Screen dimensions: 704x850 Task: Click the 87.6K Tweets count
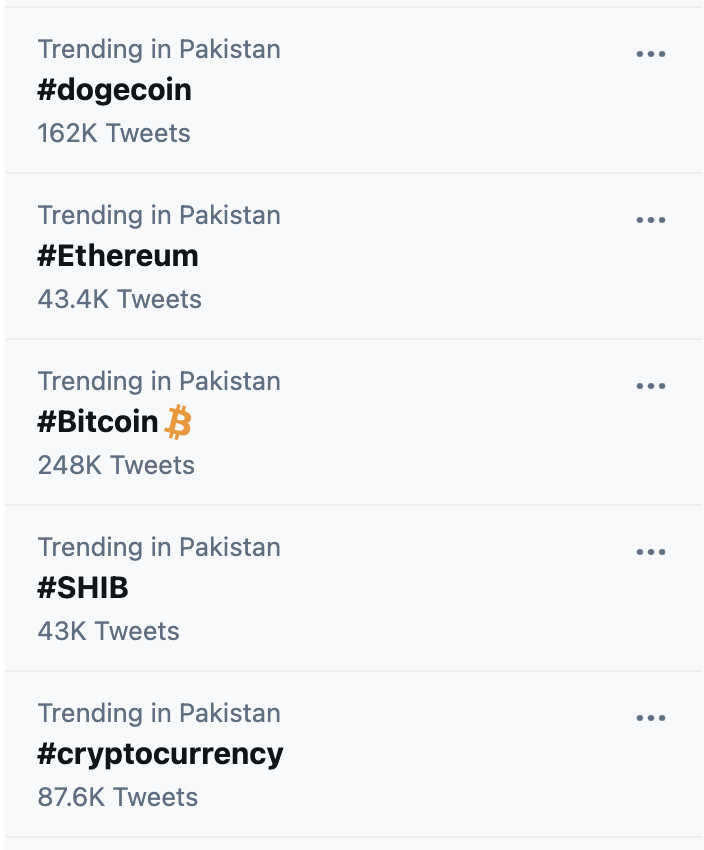(118, 797)
